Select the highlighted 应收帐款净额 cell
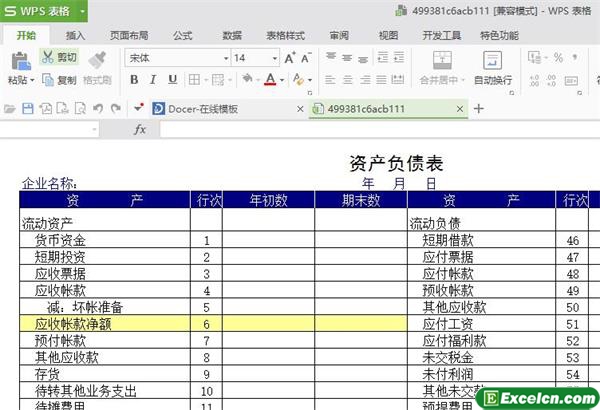The height and width of the screenshot is (410, 600). tap(105, 324)
